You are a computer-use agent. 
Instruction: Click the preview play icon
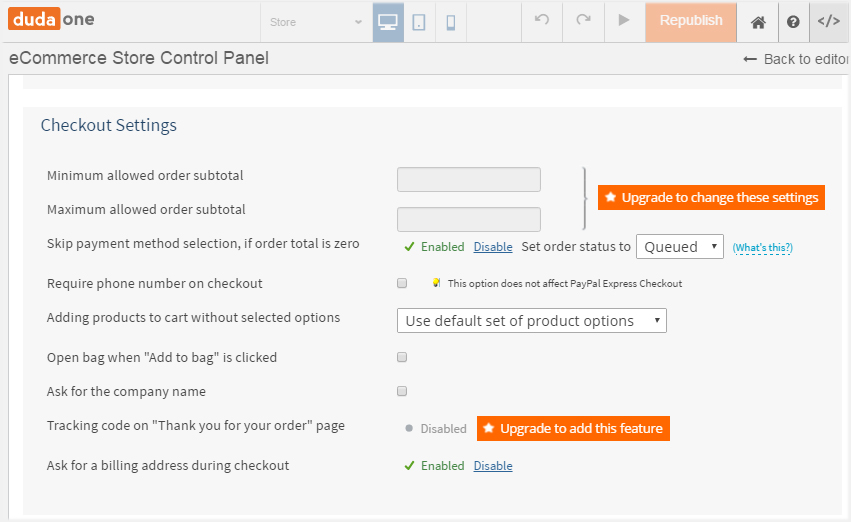pyautogui.click(x=624, y=21)
